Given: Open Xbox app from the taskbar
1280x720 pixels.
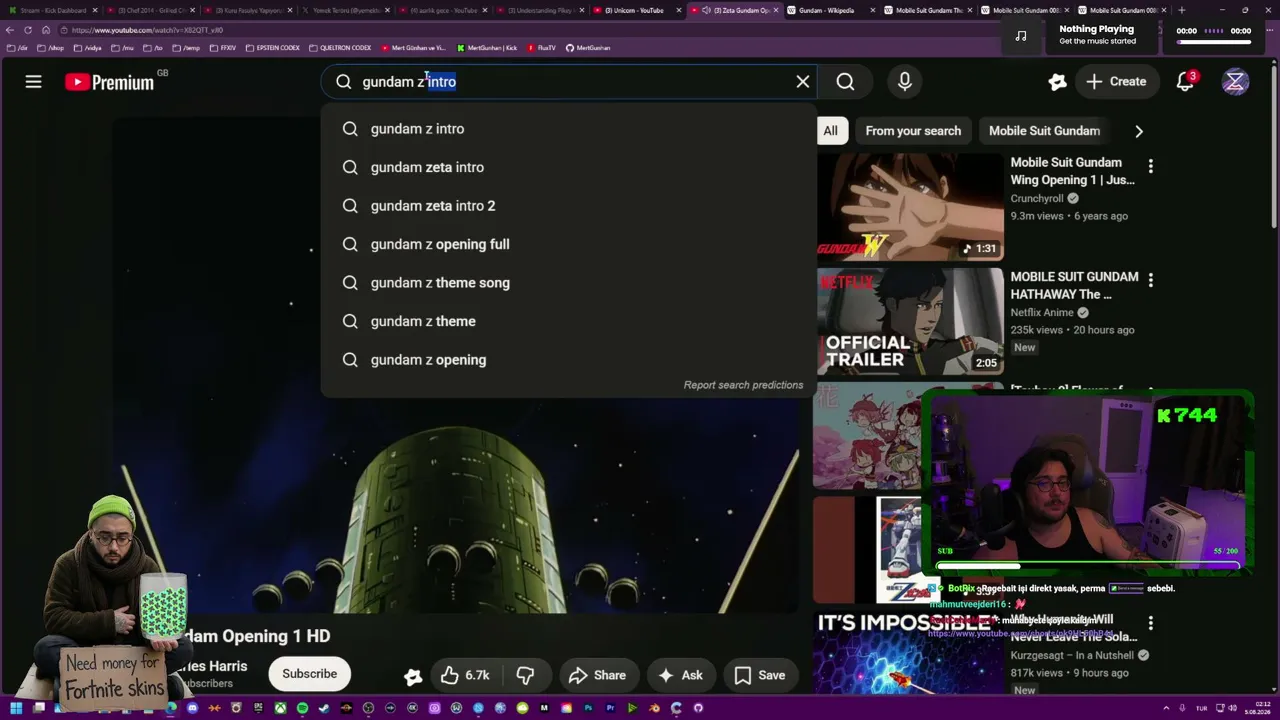Looking at the screenshot, I should point(280,708).
